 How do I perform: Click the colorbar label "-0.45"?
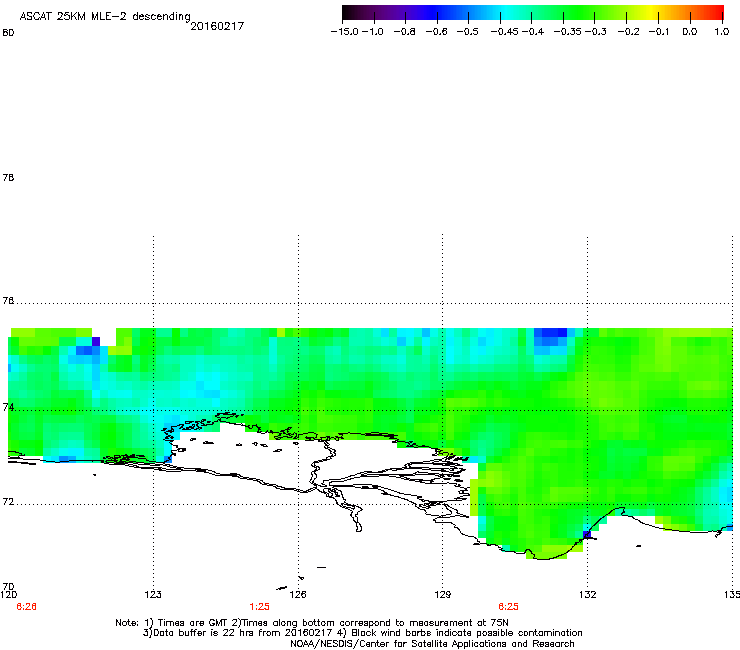(x=505, y=32)
